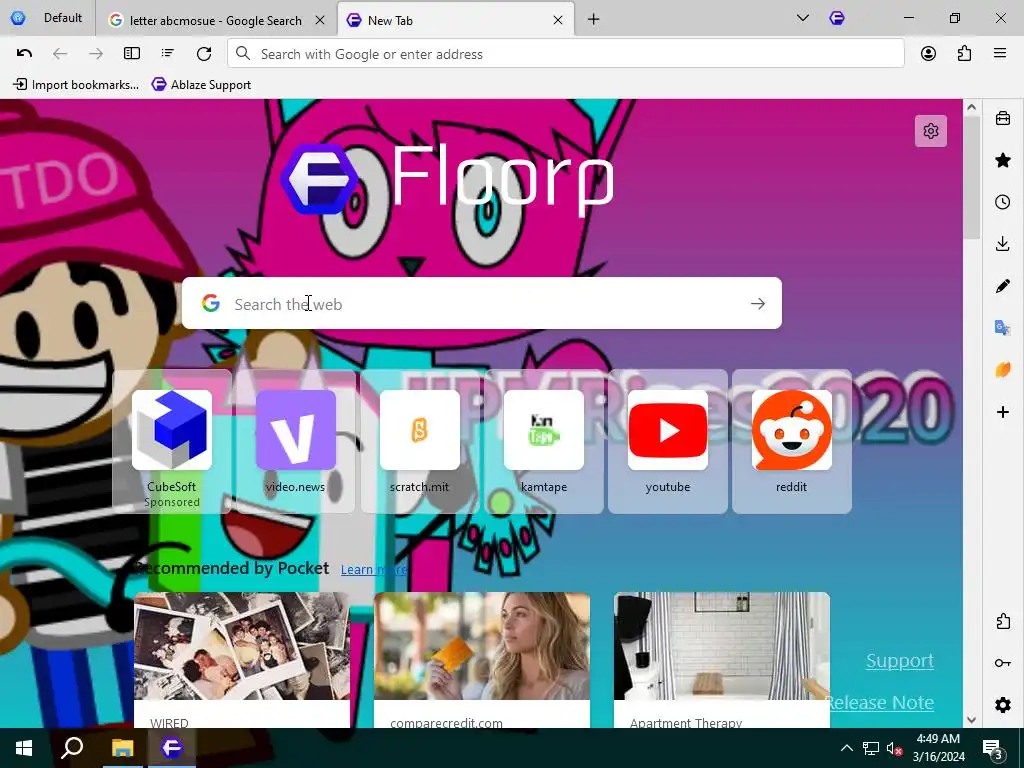Image resolution: width=1024 pixels, height=768 pixels.
Task: Click Floorp icon in taskbar
Action: [x=172, y=748]
